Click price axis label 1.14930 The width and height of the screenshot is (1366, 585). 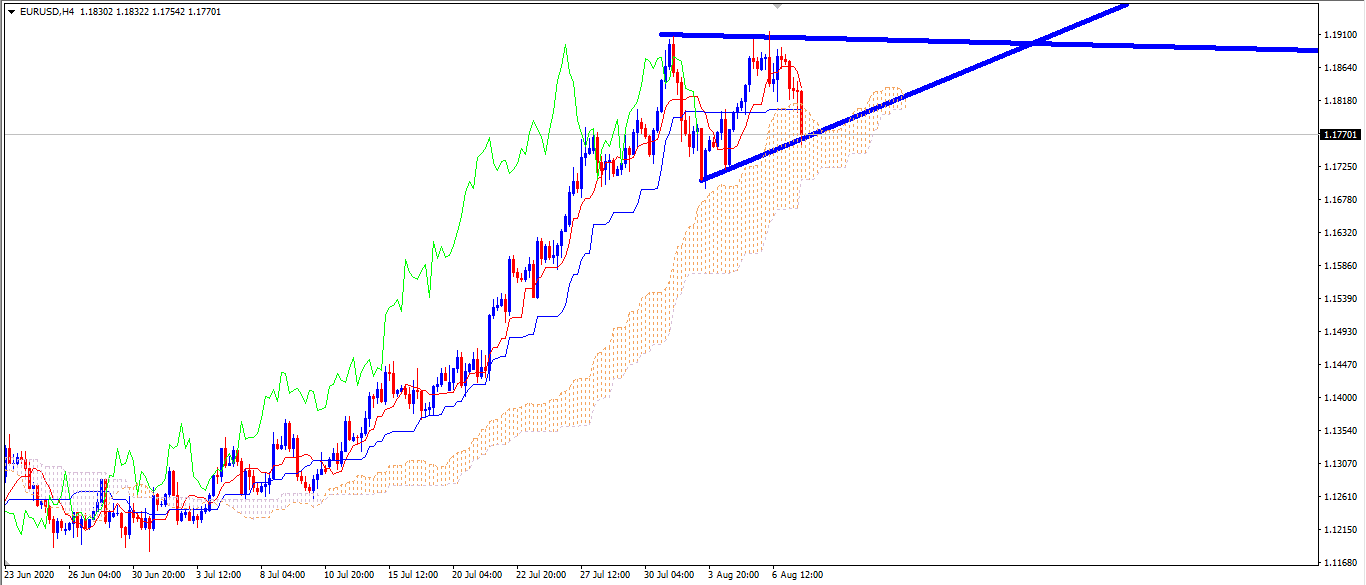tap(1339, 332)
